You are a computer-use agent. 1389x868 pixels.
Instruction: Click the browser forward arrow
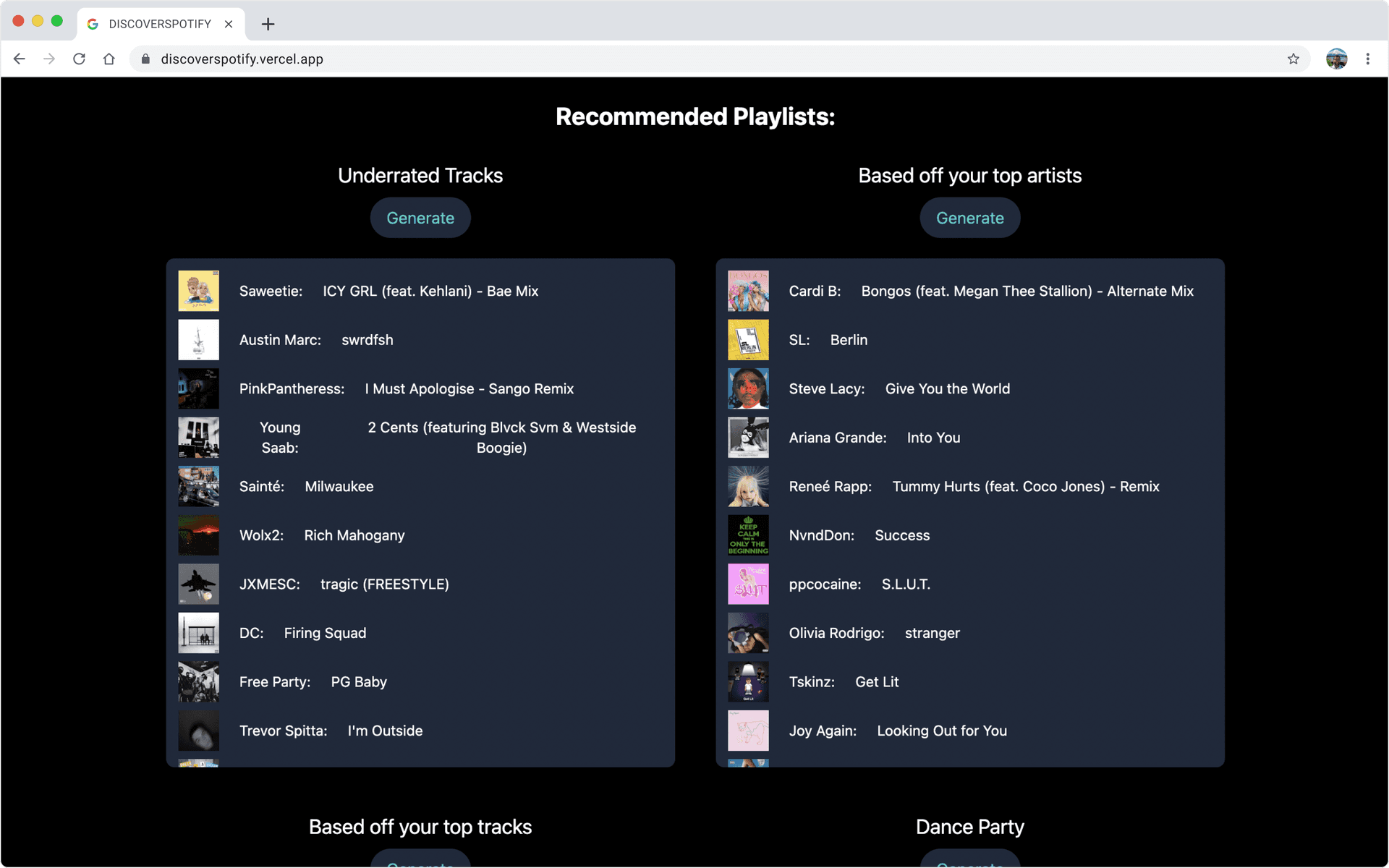coord(49,59)
